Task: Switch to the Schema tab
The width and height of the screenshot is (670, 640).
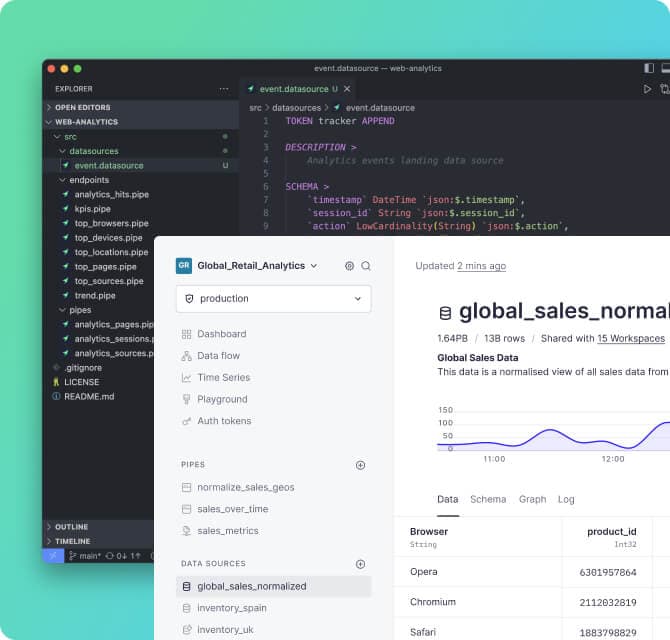Action: [488, 499]
